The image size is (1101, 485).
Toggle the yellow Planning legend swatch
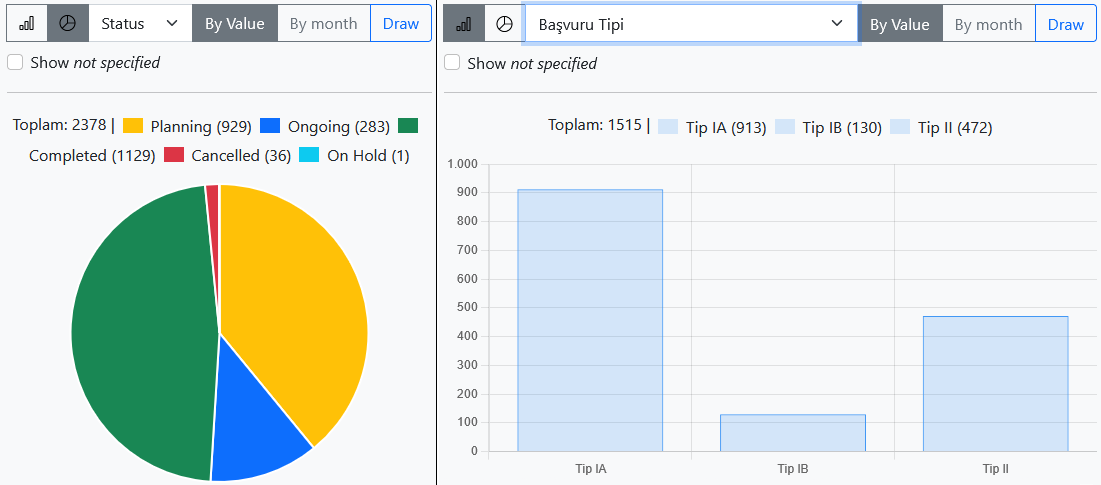tap(133, 126)
